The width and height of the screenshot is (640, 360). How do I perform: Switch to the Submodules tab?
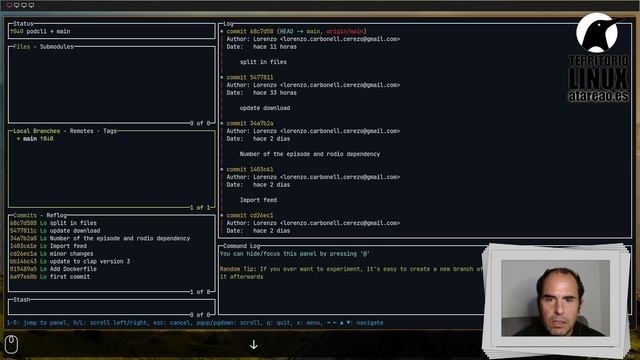coord(57,47)
